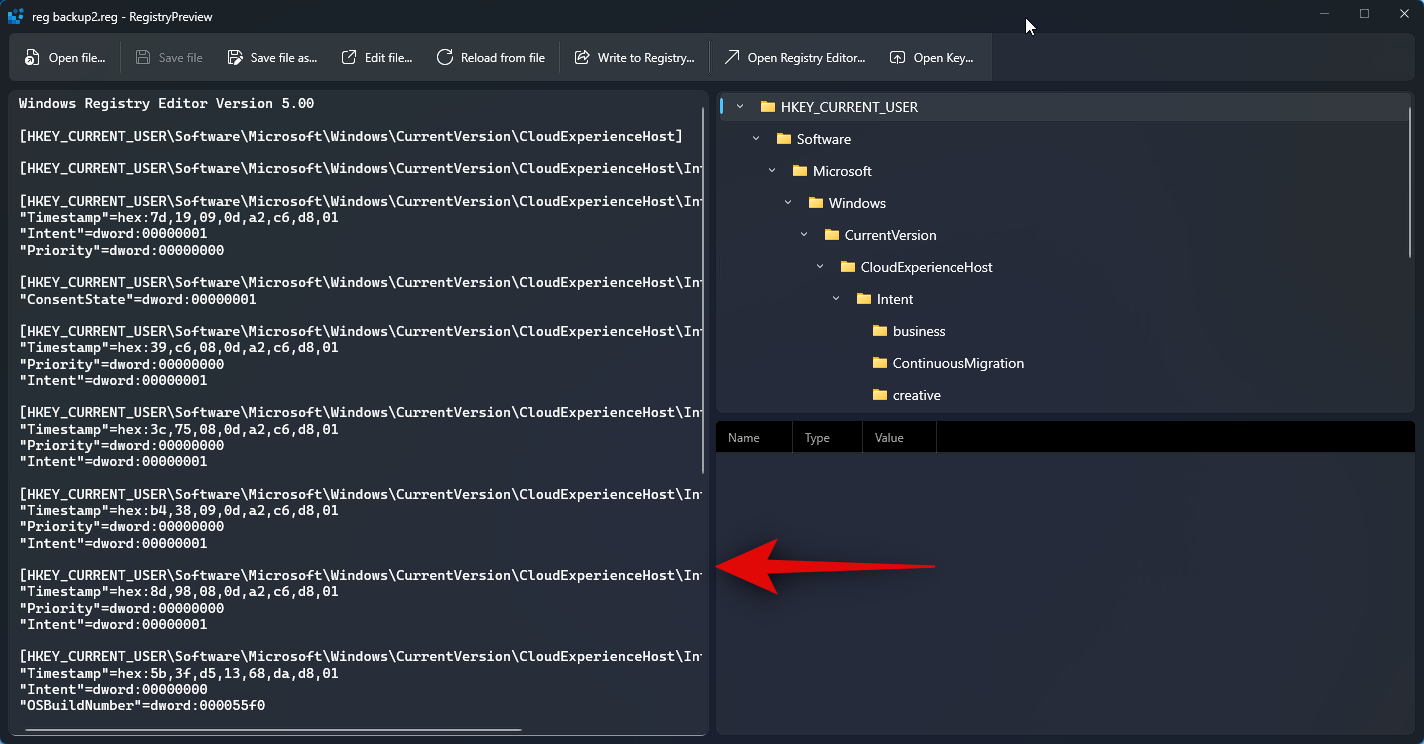This screenshot has width=1424, height=744.
Task: Click the Save file as icon
Action: [x=235, y=58]
